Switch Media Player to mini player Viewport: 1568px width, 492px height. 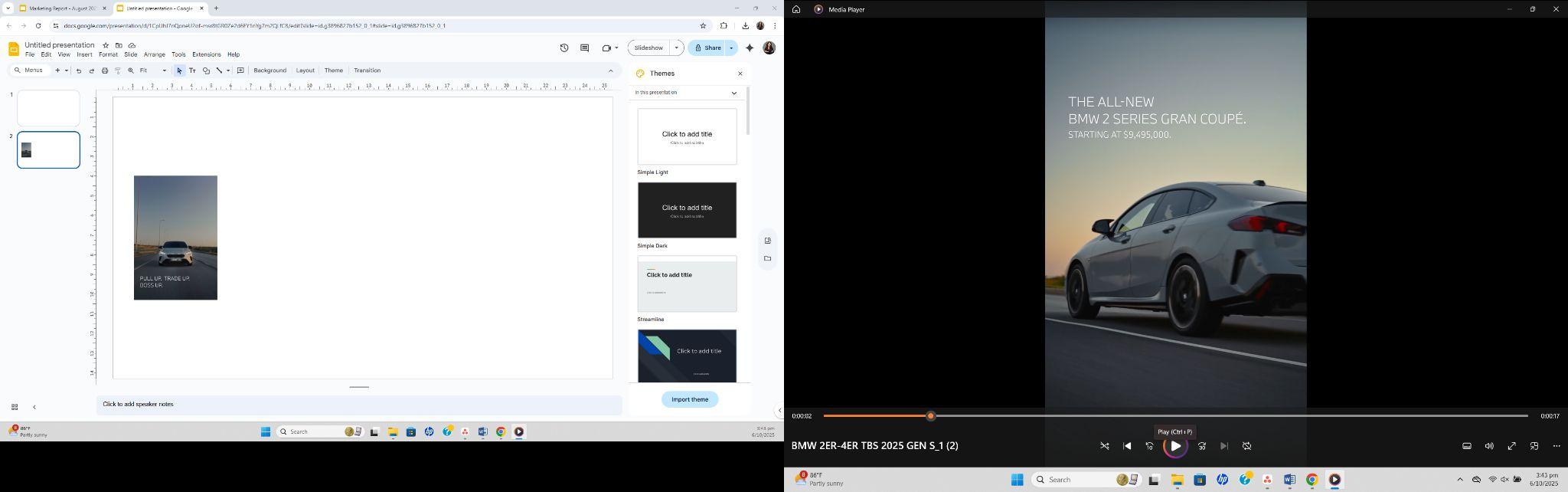(x=1534, y=446)
